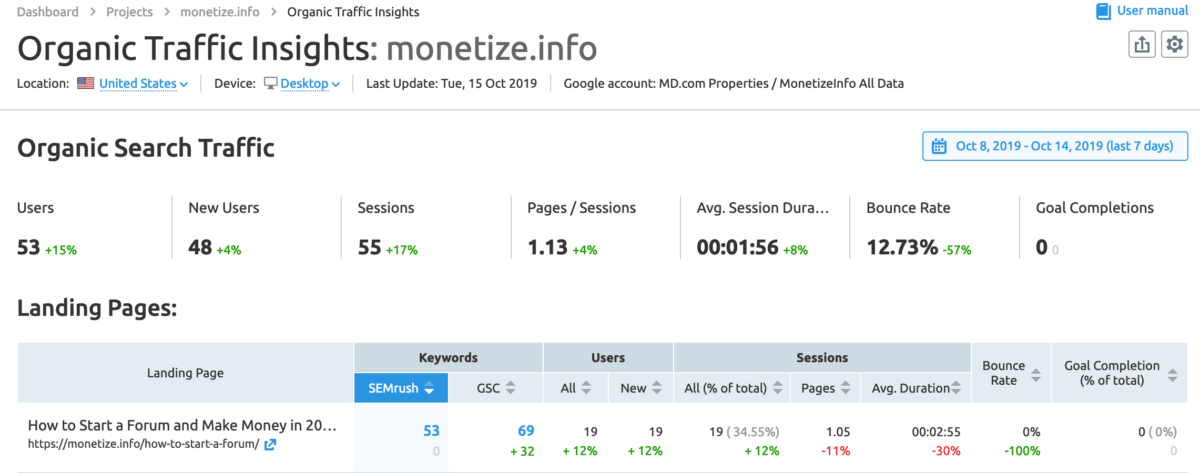Sort by Sessions All (% of total)

point(732,387)
